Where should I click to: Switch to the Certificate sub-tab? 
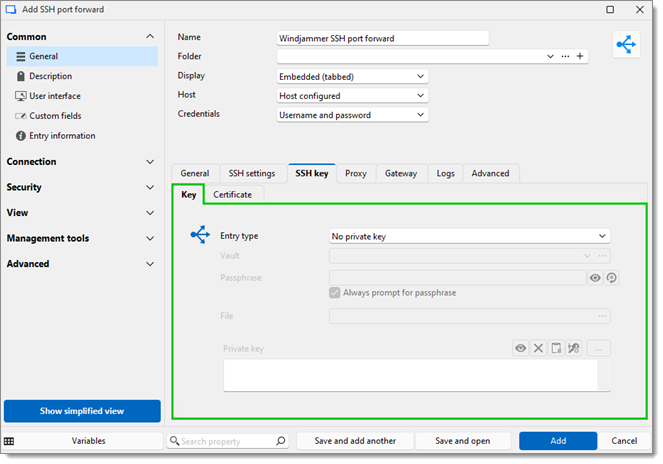pyautogui.click(x=232, y=194)
